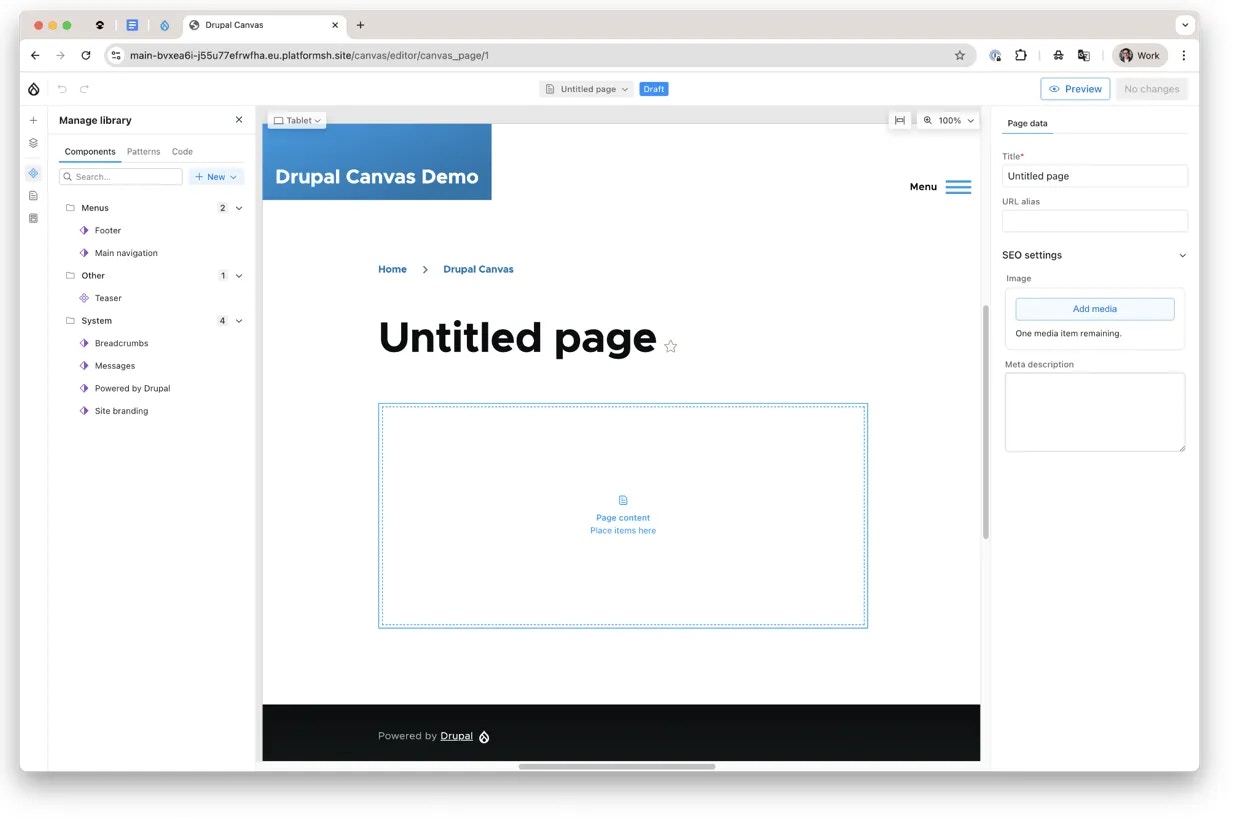Image resolution: width=1240 pixels, height=818 pixels.
Task: Click the browser address bar URL
Action: pos(309,56)
